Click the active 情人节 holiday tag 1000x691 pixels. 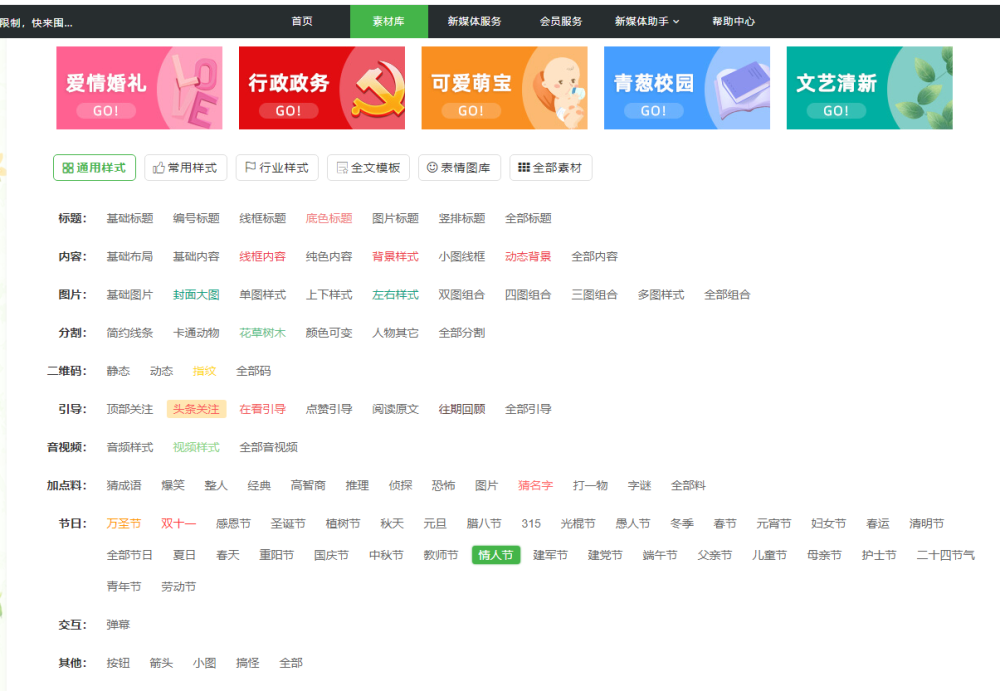coord(496,555)
